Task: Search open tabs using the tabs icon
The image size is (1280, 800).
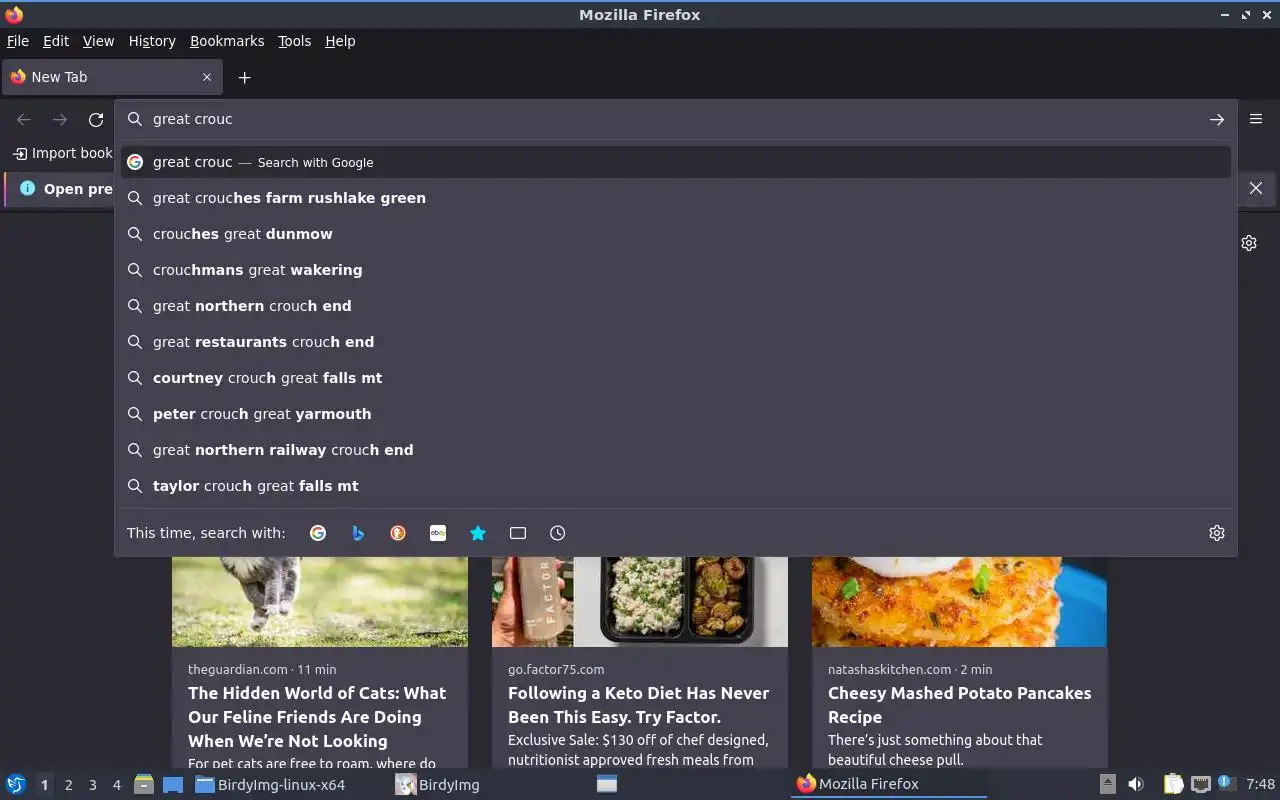Action: (x=518, y=533)
